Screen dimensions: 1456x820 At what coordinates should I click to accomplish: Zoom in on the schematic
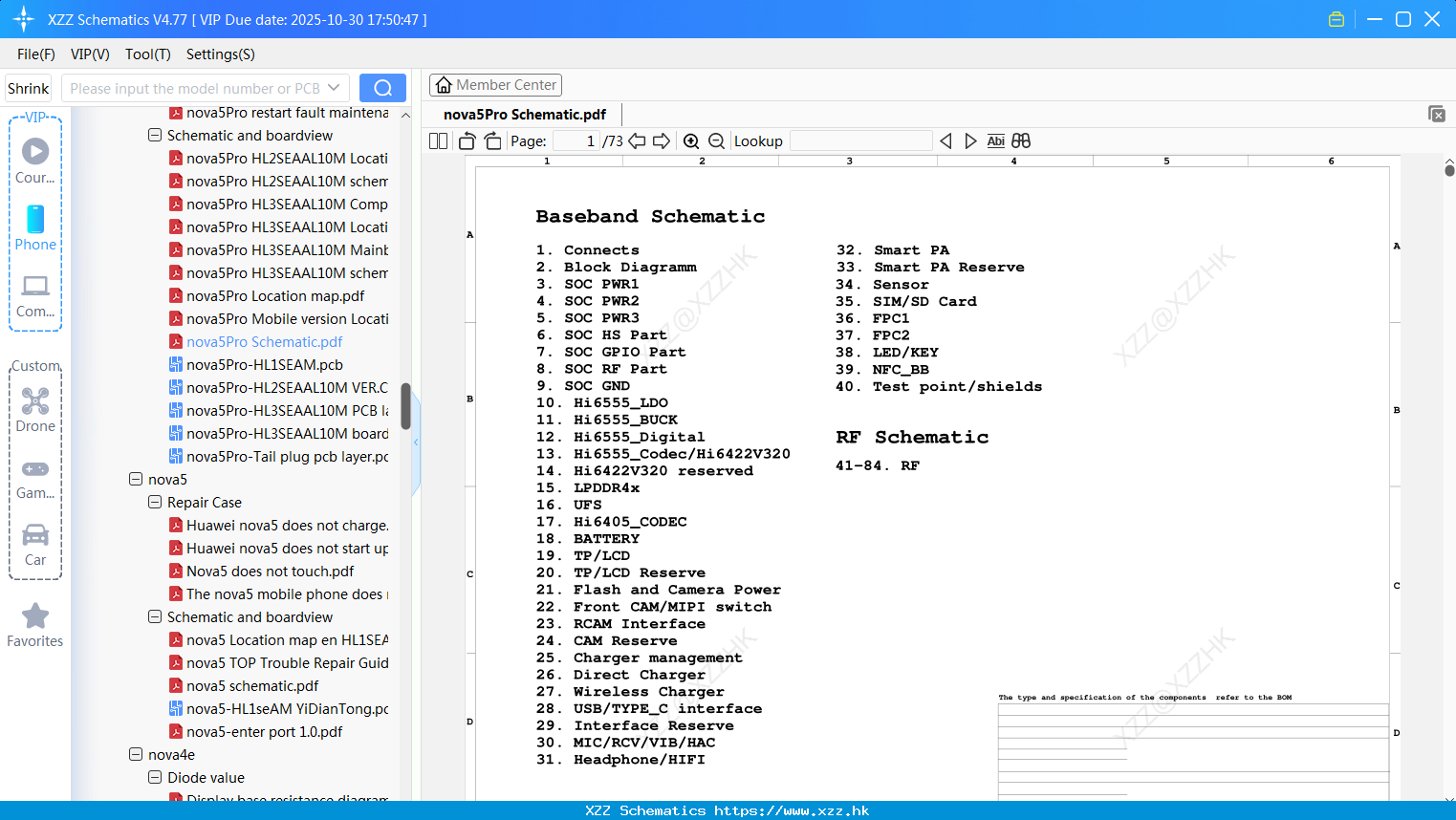click(x=691, y=141)
